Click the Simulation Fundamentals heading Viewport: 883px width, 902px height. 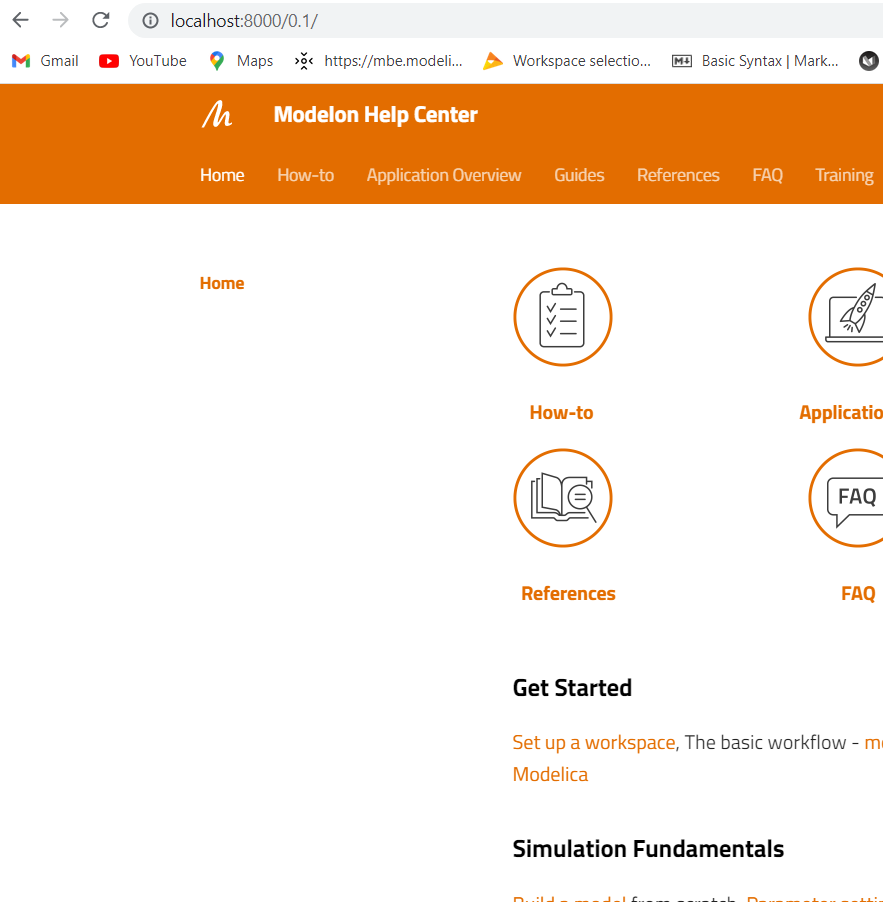coord(648,849)
